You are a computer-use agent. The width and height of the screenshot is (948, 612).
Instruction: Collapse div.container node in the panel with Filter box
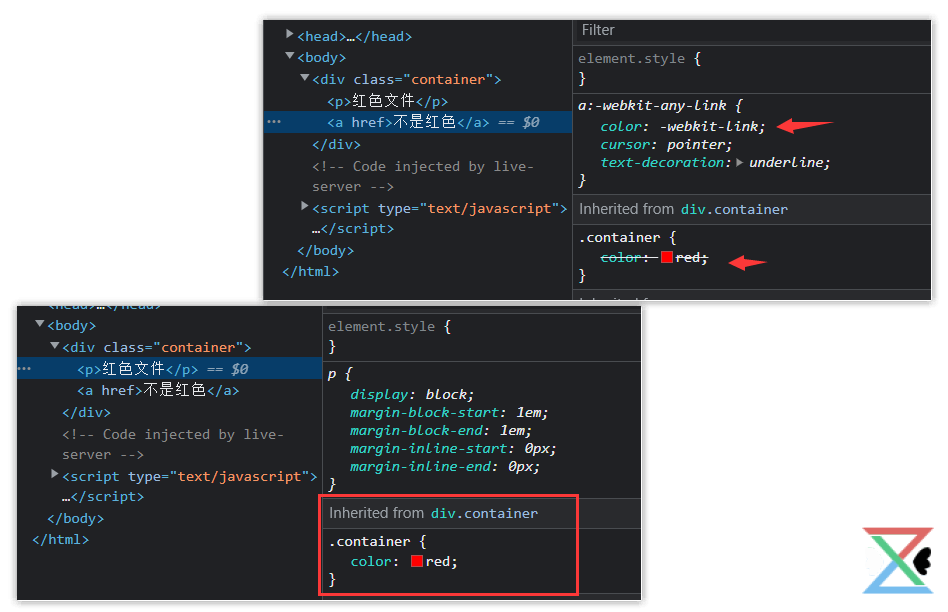305,77
